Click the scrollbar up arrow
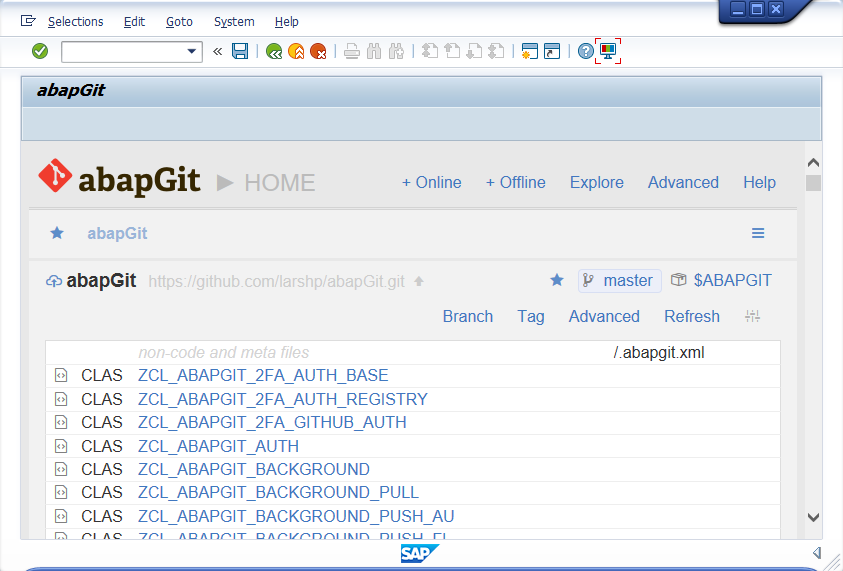 813,162
